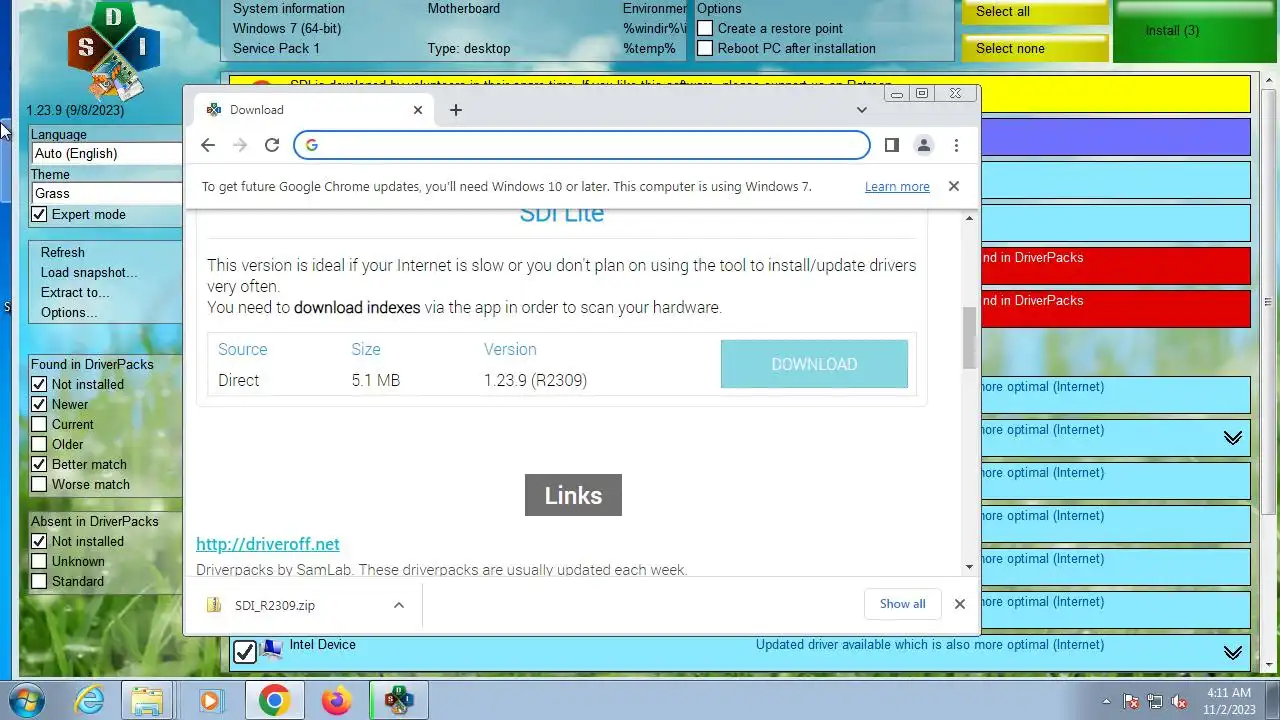The width and height of the screenshot is (1280, 720).
Task: Enable the Standard filter checkbox
Action: click(39, 581)
